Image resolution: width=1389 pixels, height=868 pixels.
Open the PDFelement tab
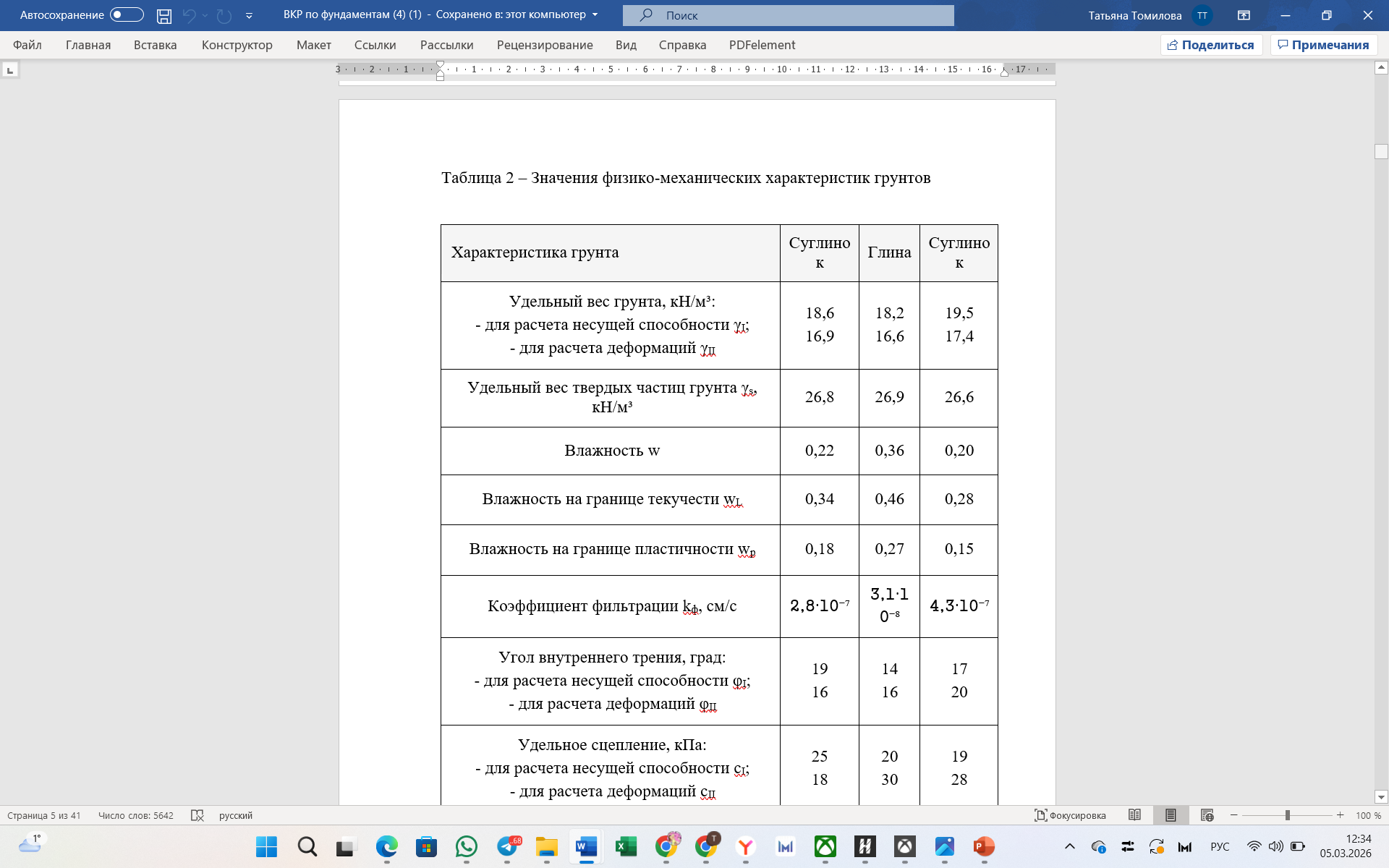tap(763, 45)
